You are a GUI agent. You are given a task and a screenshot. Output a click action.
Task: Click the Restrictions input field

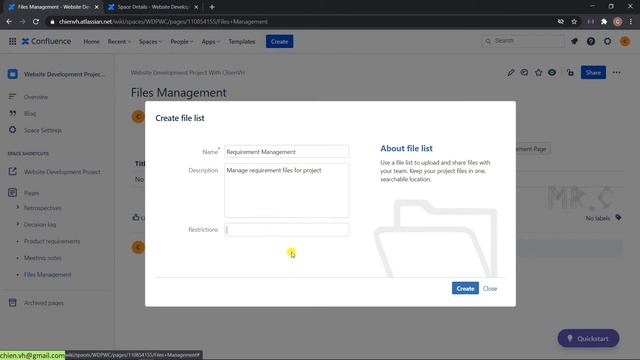pyautogui.click(x=287, y=229)
